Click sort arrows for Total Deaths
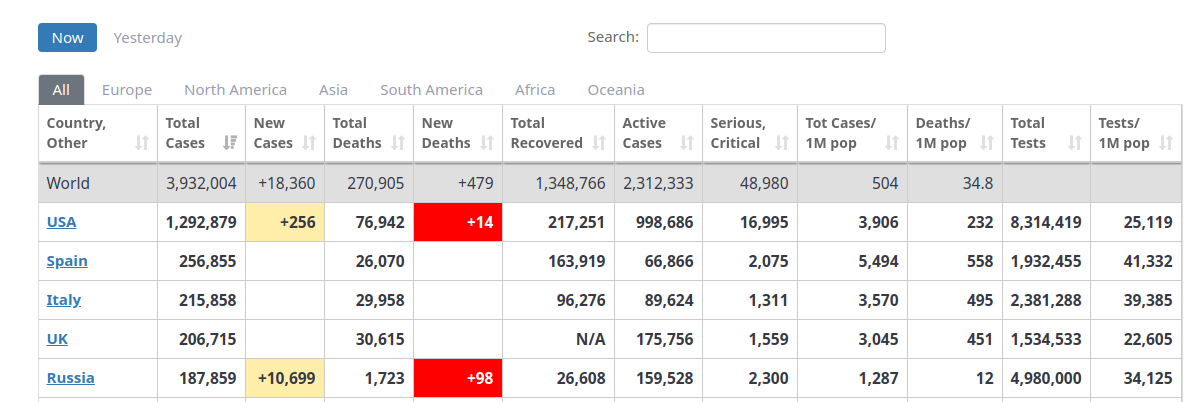Screen dimensions: 1189x402 click(x=398, y=143)
